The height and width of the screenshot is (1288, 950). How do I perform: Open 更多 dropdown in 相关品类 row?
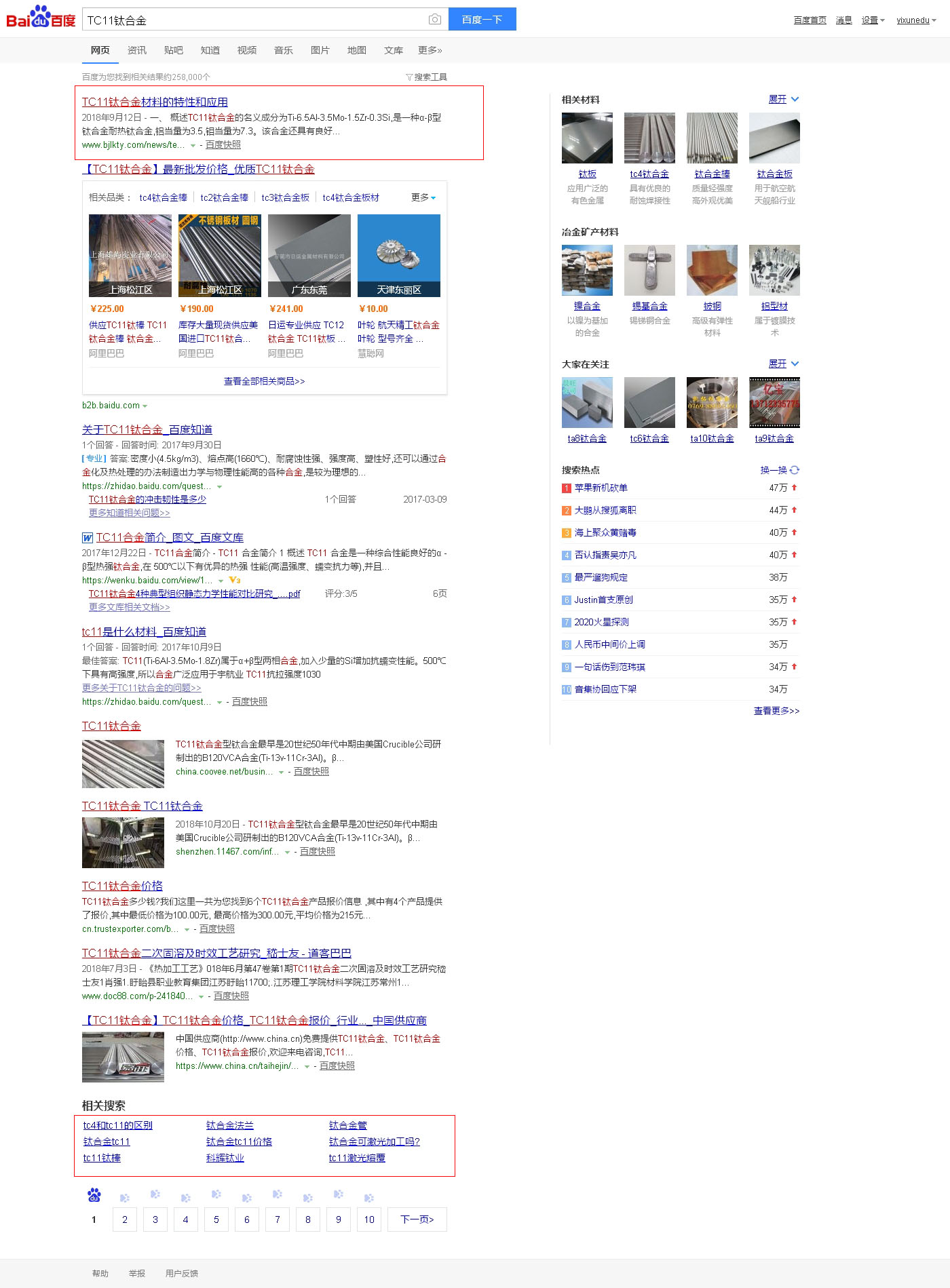tap(423, 197)
